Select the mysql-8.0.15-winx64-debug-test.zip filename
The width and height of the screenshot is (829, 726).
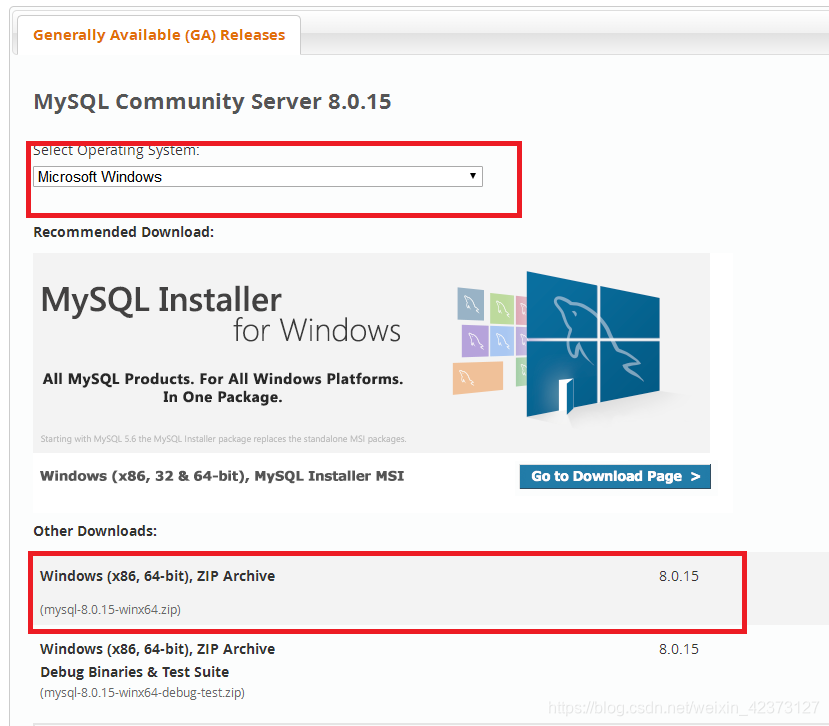coord(142,693)
